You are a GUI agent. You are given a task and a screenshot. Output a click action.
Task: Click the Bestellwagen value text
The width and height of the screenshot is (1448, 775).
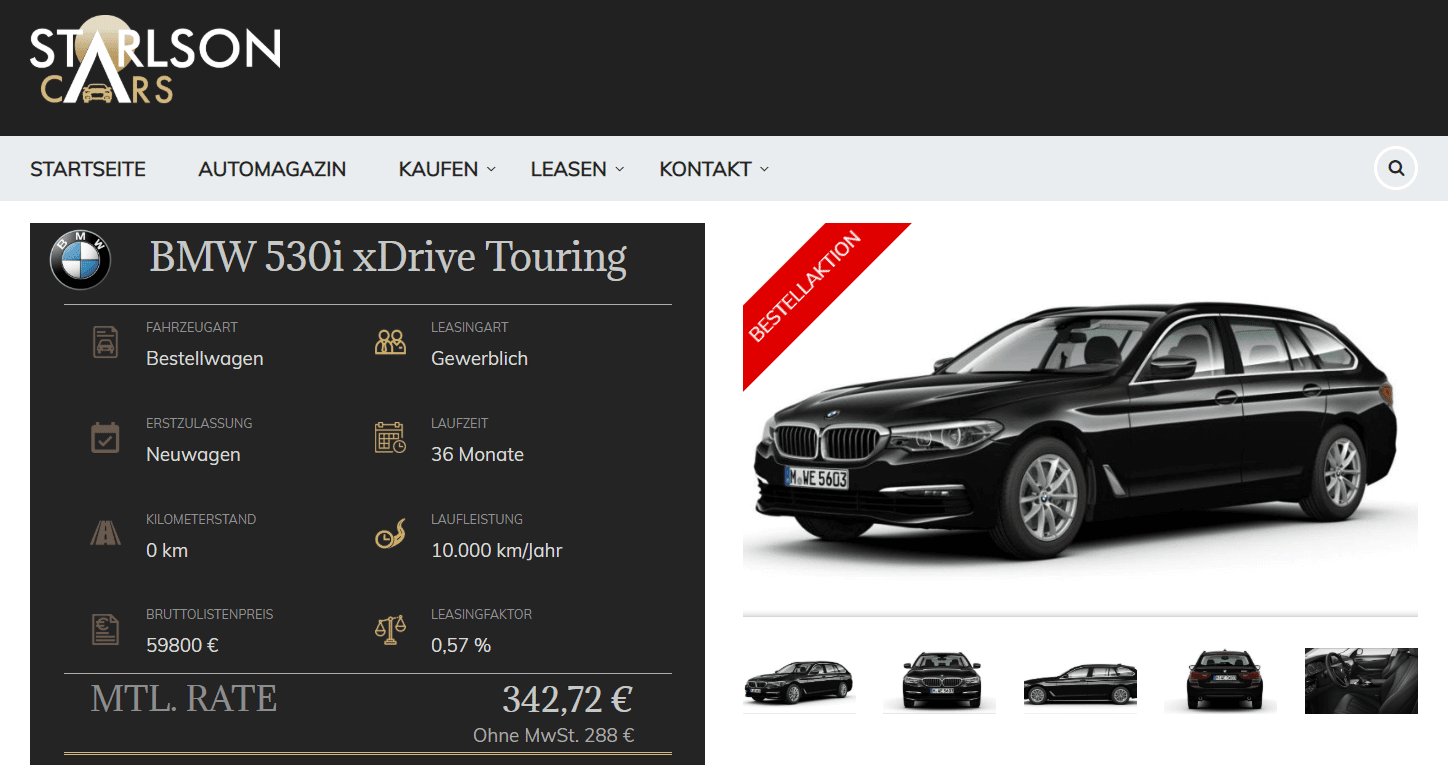(205, 358)
